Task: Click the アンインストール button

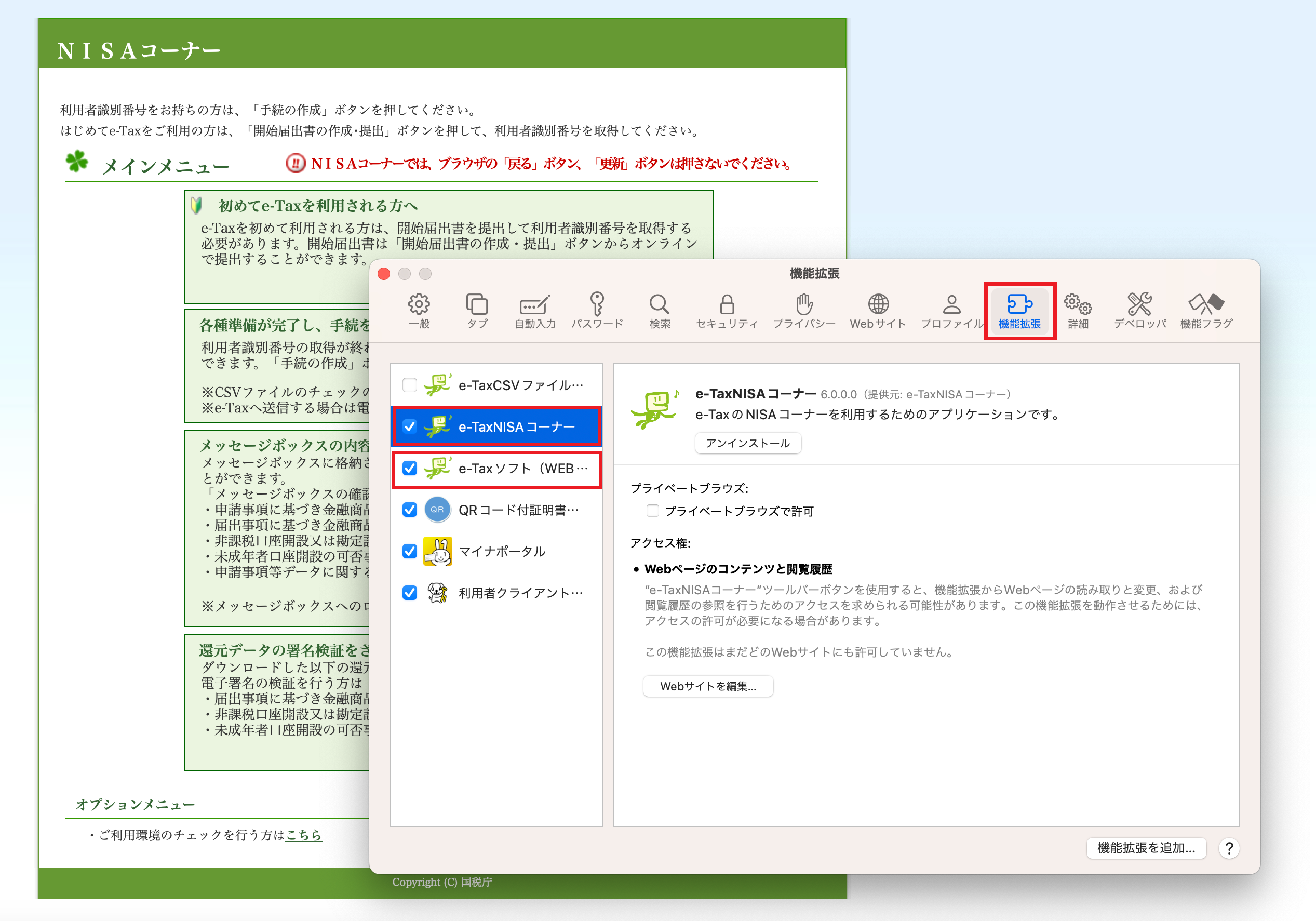Action: pyautogui.click(x=748, y=443)
